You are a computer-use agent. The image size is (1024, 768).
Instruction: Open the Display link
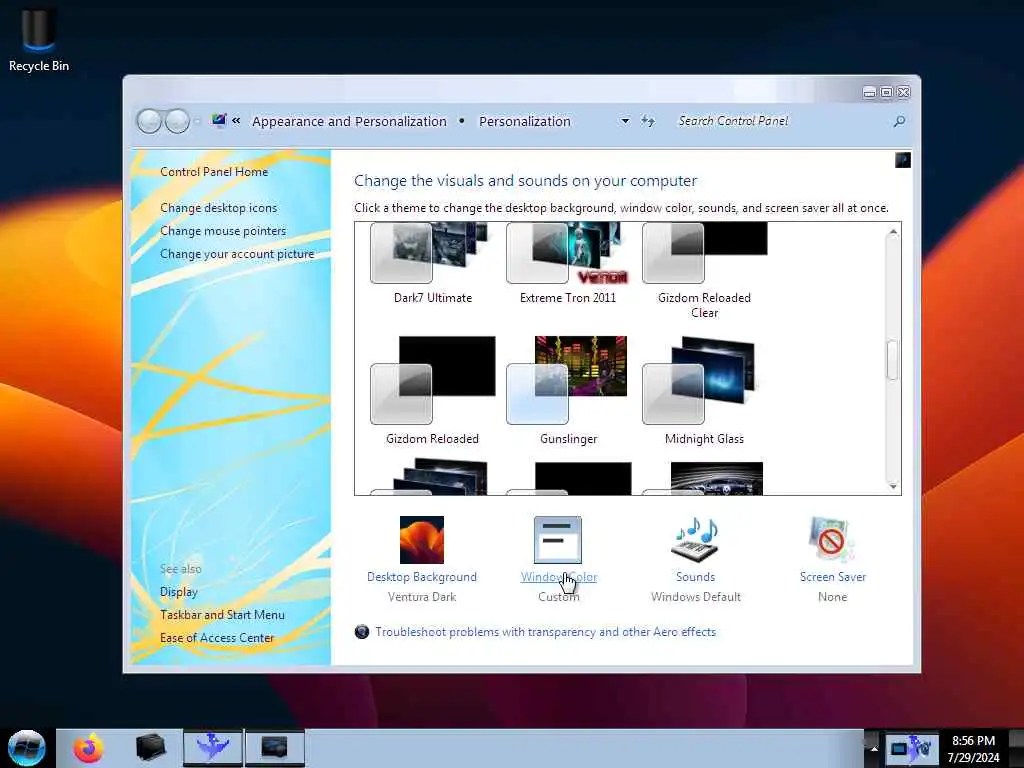178,592
